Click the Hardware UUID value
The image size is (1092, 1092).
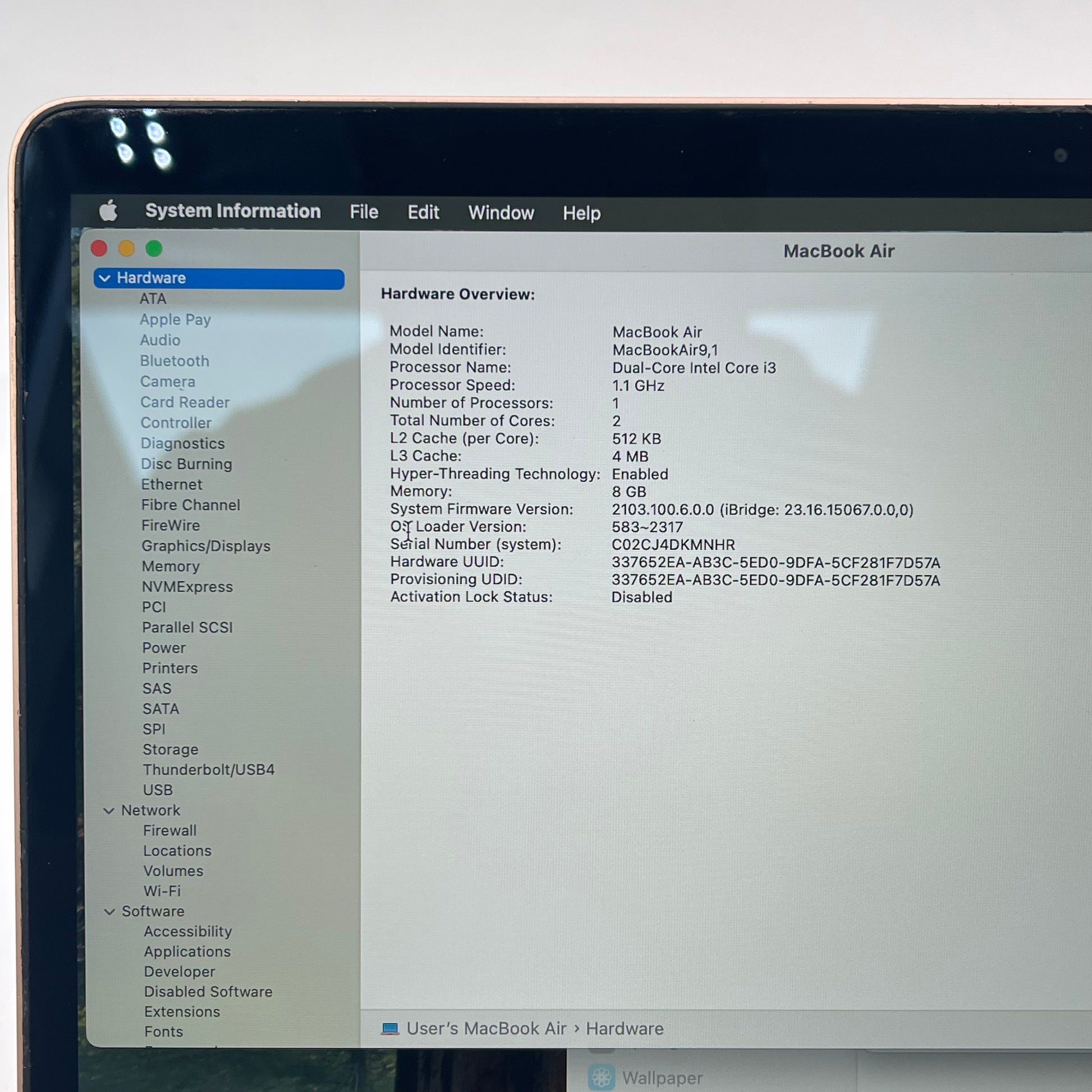pyautogui.click(x=776, y=563)
